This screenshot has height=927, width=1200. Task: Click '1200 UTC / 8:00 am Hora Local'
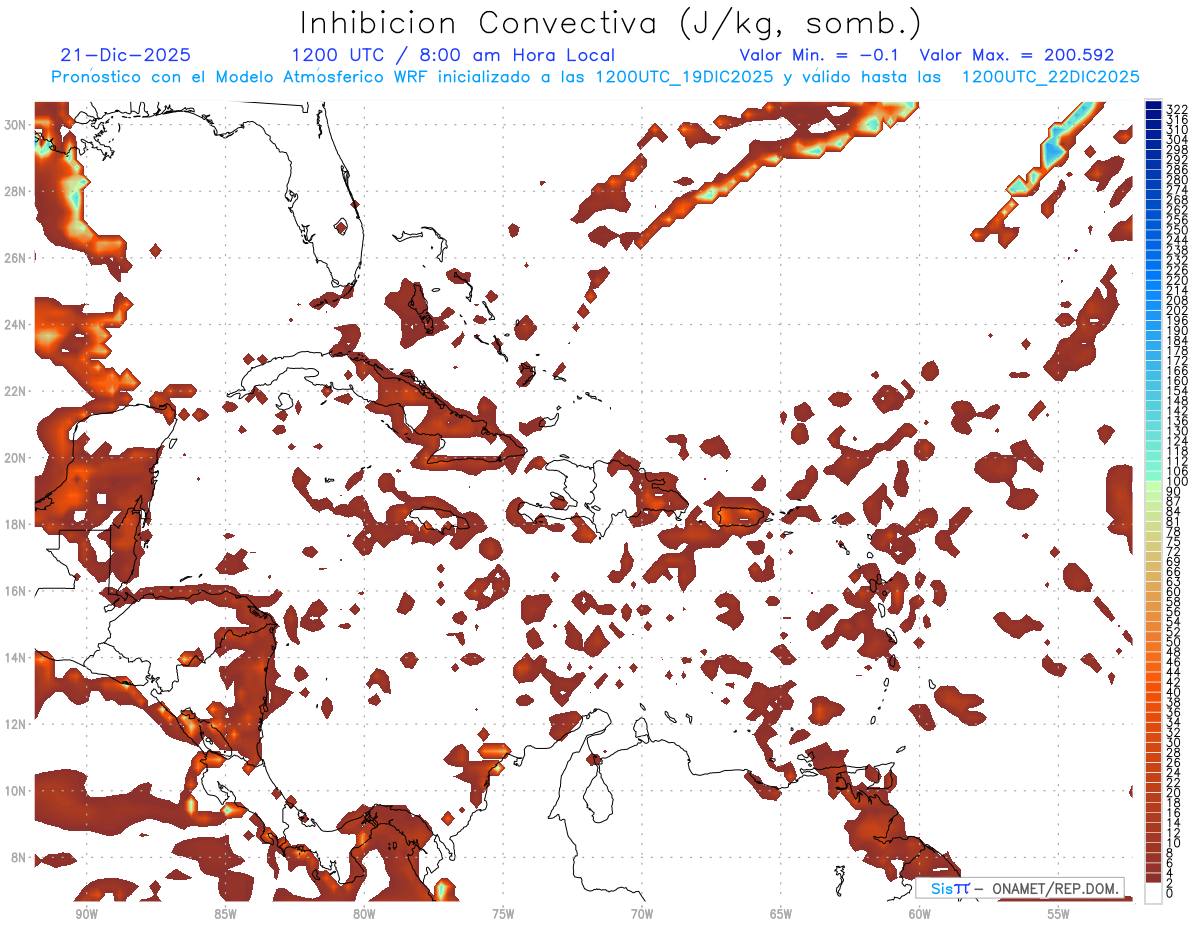[453, 55]
